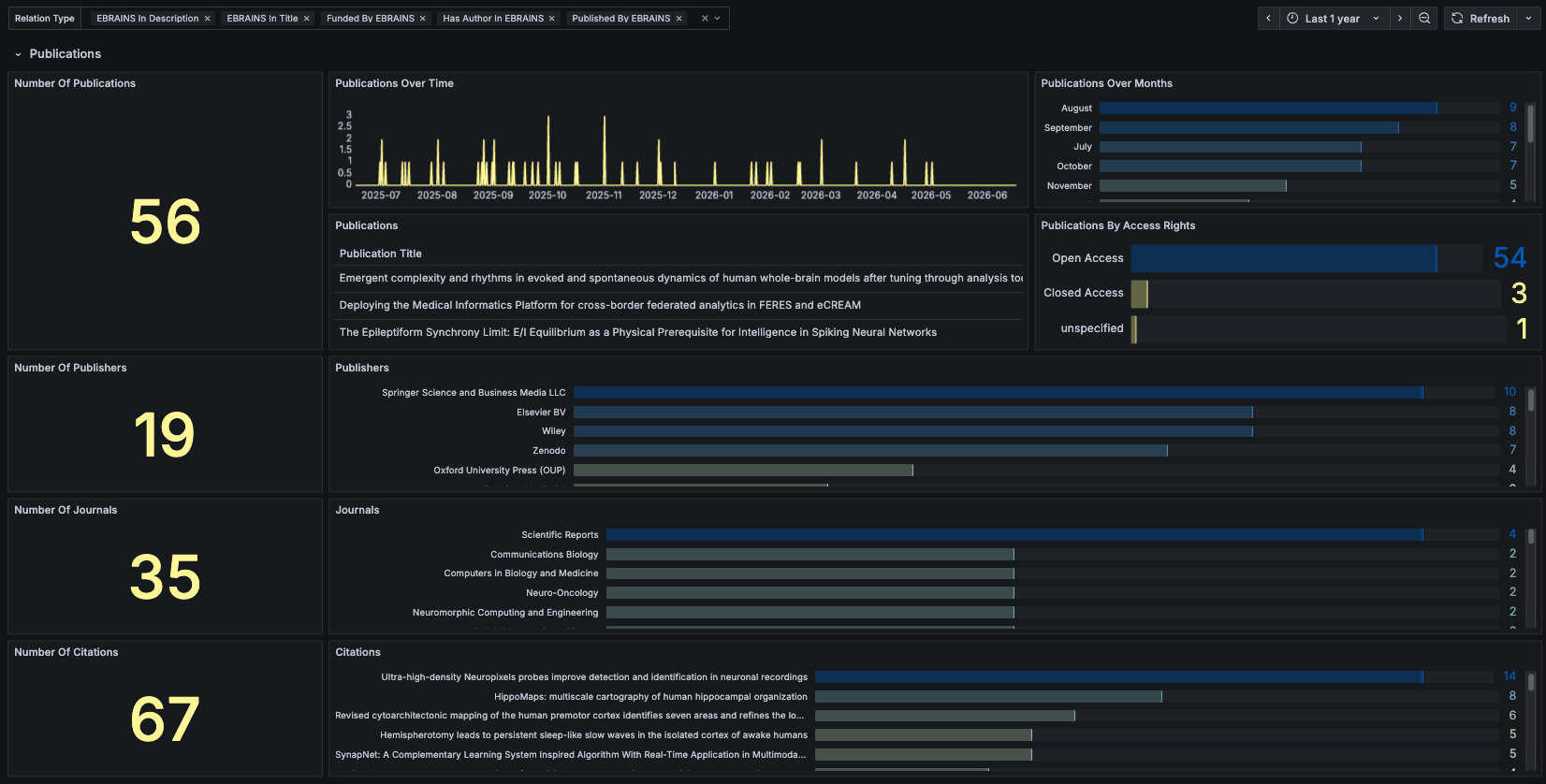The height and width of the screenshot is (784, 1546).
Task: Collapse the Publications row section
Action: tap(18, 54)
